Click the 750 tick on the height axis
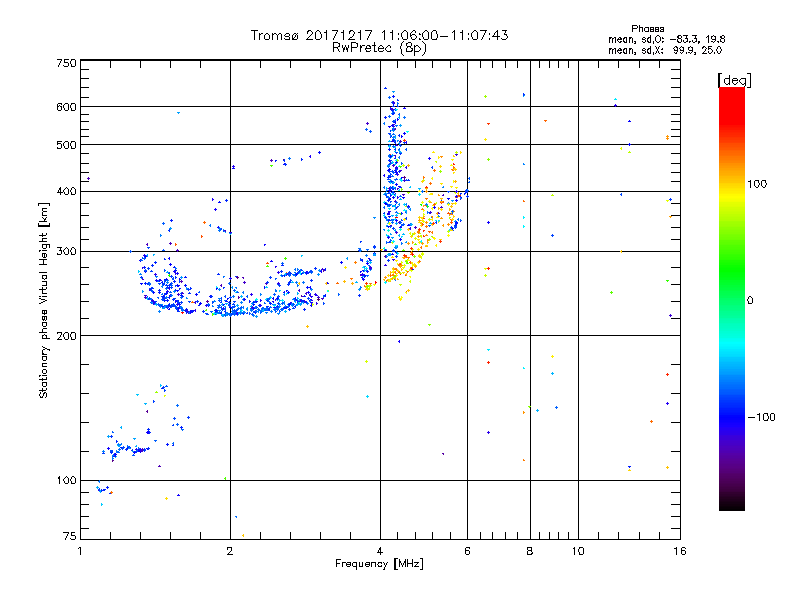Viewport: 800px width, 600px height. [66, 63]
